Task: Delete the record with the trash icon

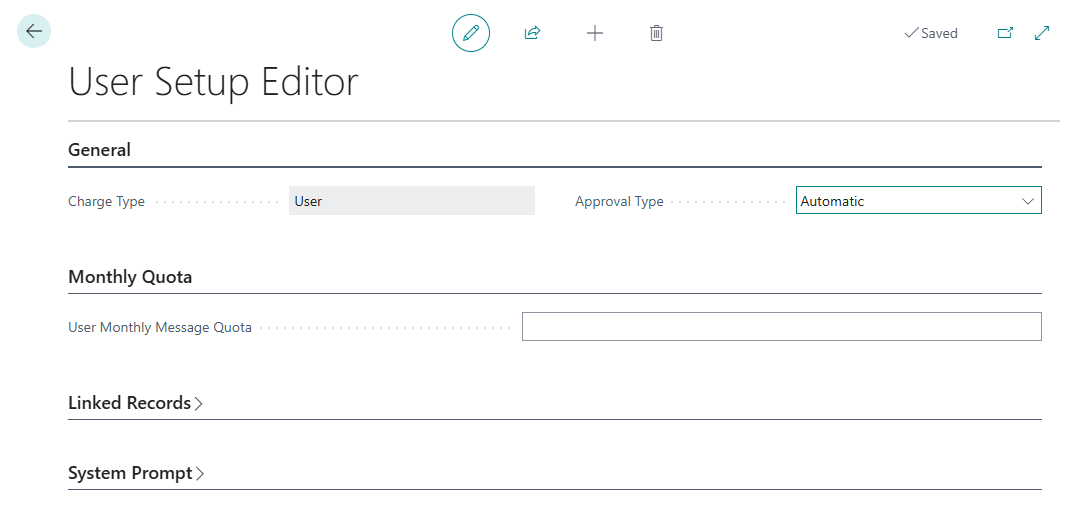Action: 656,33
